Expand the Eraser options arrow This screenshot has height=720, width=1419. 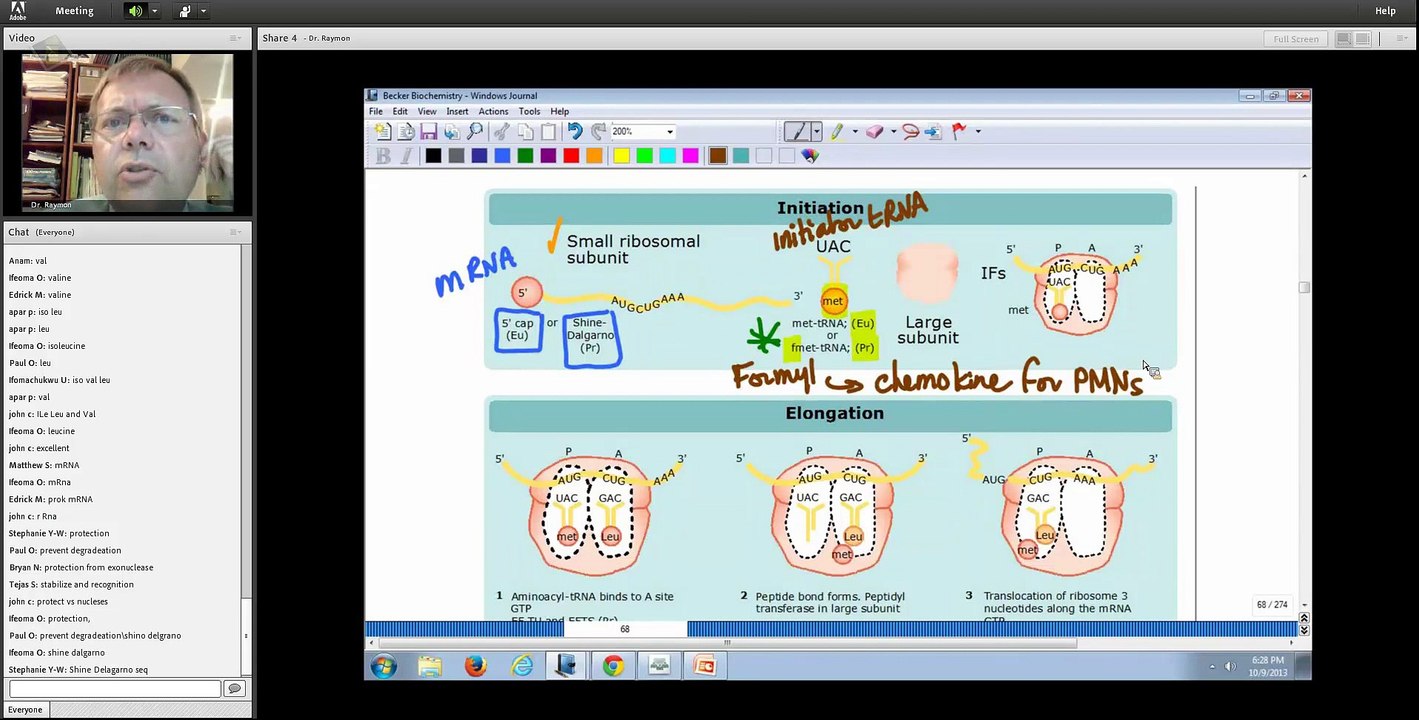[x=893, y=131]
